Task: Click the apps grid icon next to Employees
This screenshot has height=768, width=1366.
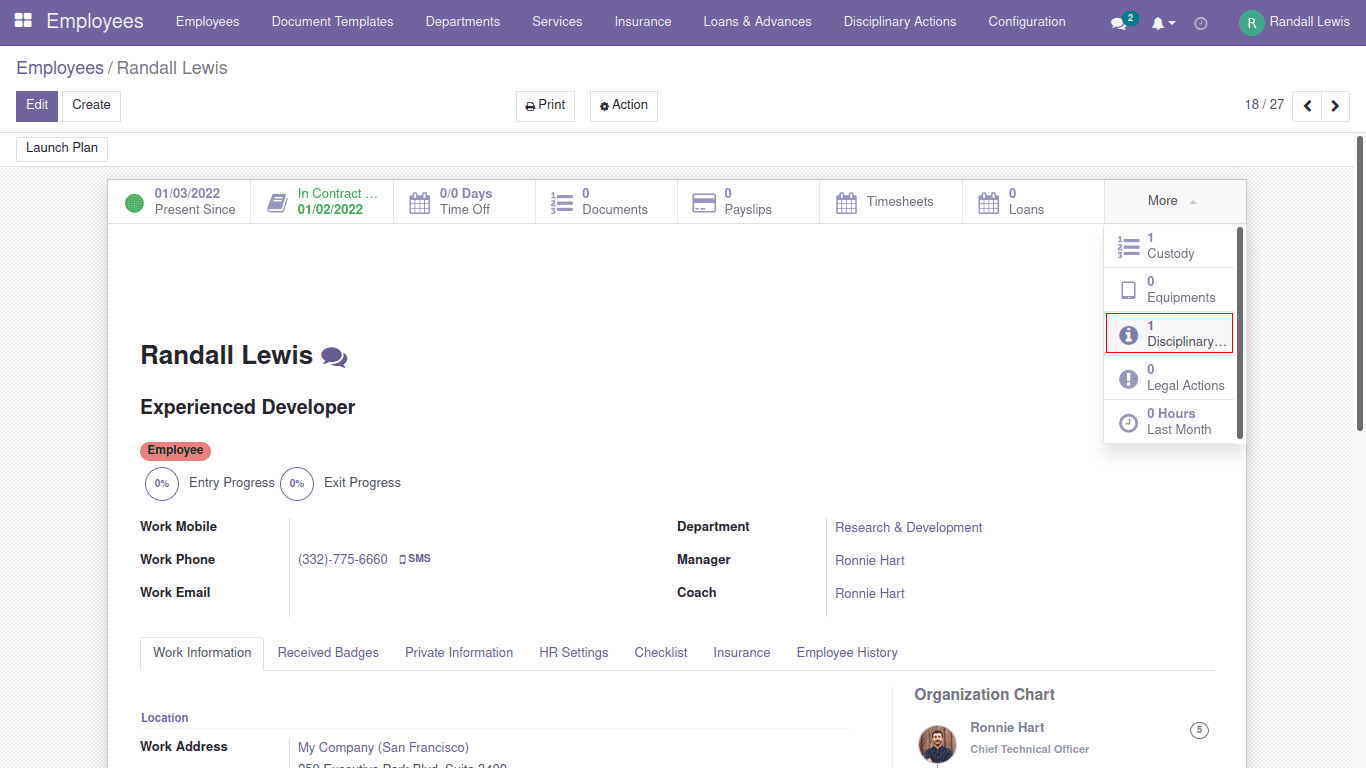Action: (22, 20)
